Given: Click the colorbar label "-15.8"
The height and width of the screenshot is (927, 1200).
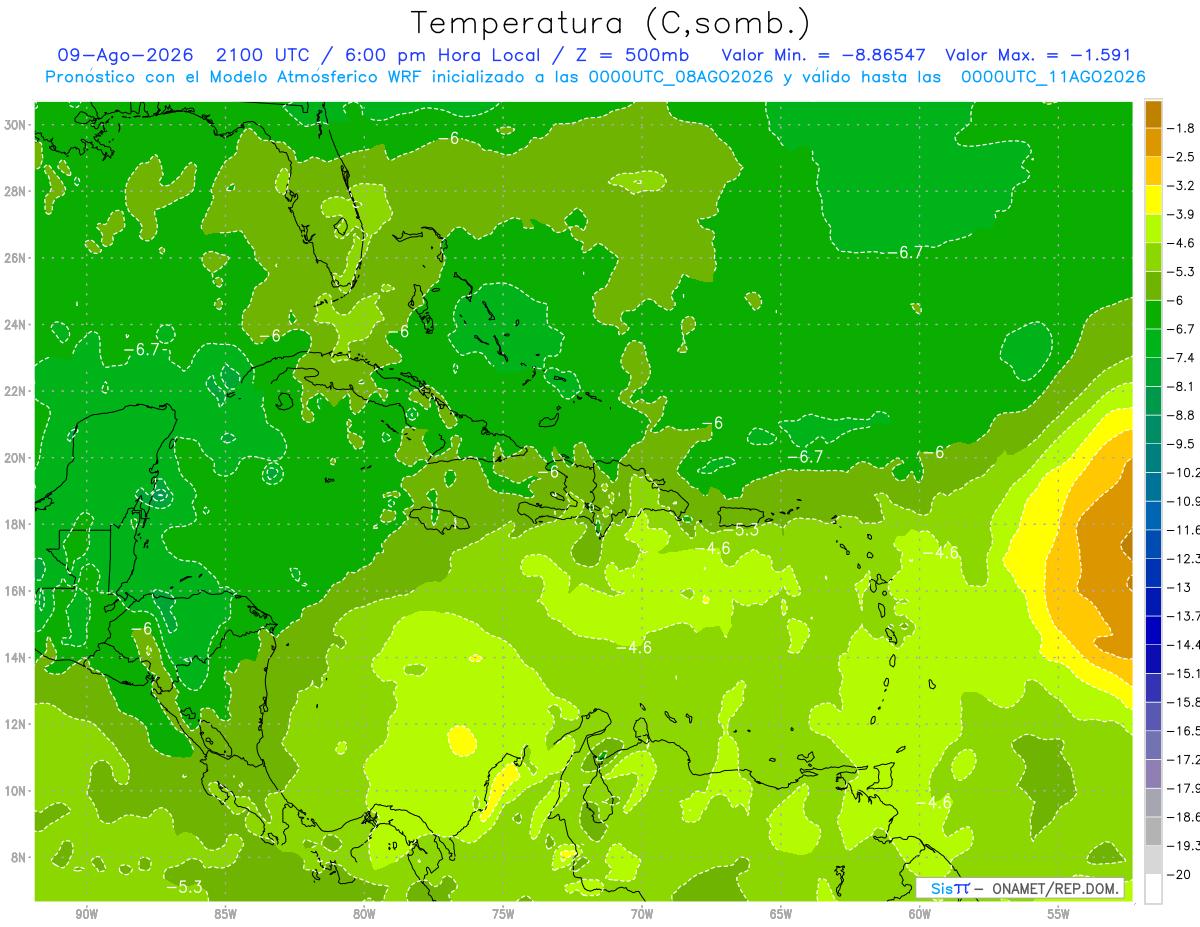Looking at the screenshot, I should pos(1184,702).
